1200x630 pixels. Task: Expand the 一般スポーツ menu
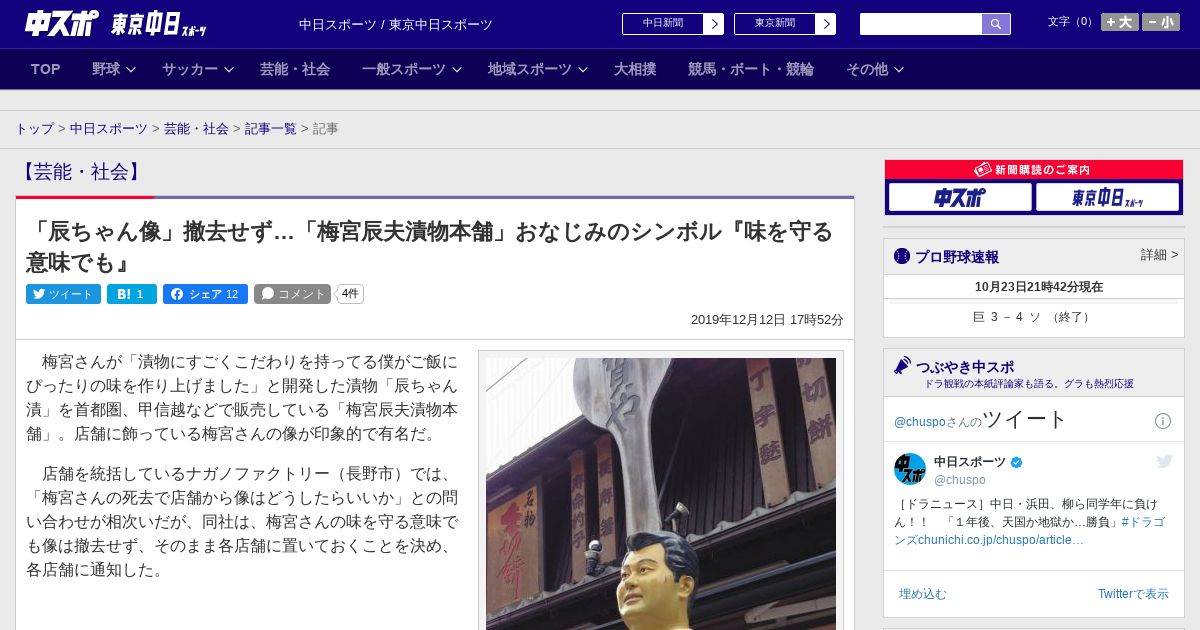412,69
